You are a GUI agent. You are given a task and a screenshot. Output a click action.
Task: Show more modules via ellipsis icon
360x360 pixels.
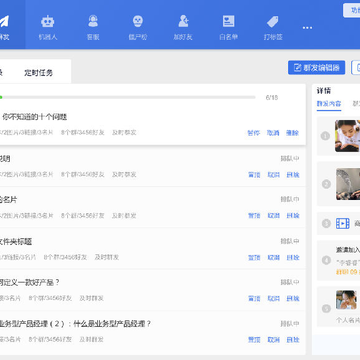(307, 28)
